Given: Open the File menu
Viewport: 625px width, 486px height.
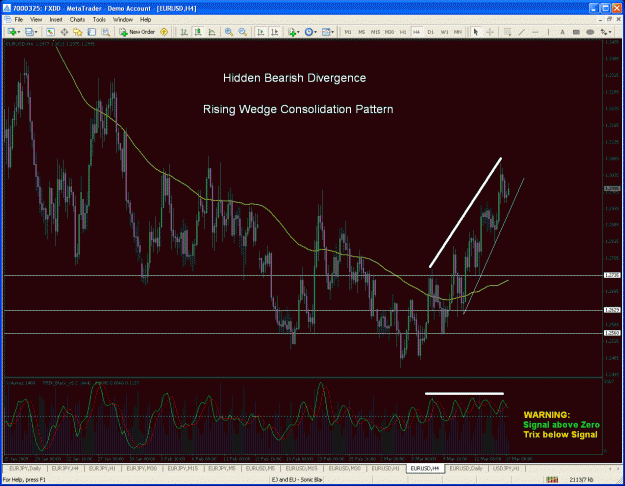Looking at the screenshot, I should (x=18, y=20).
